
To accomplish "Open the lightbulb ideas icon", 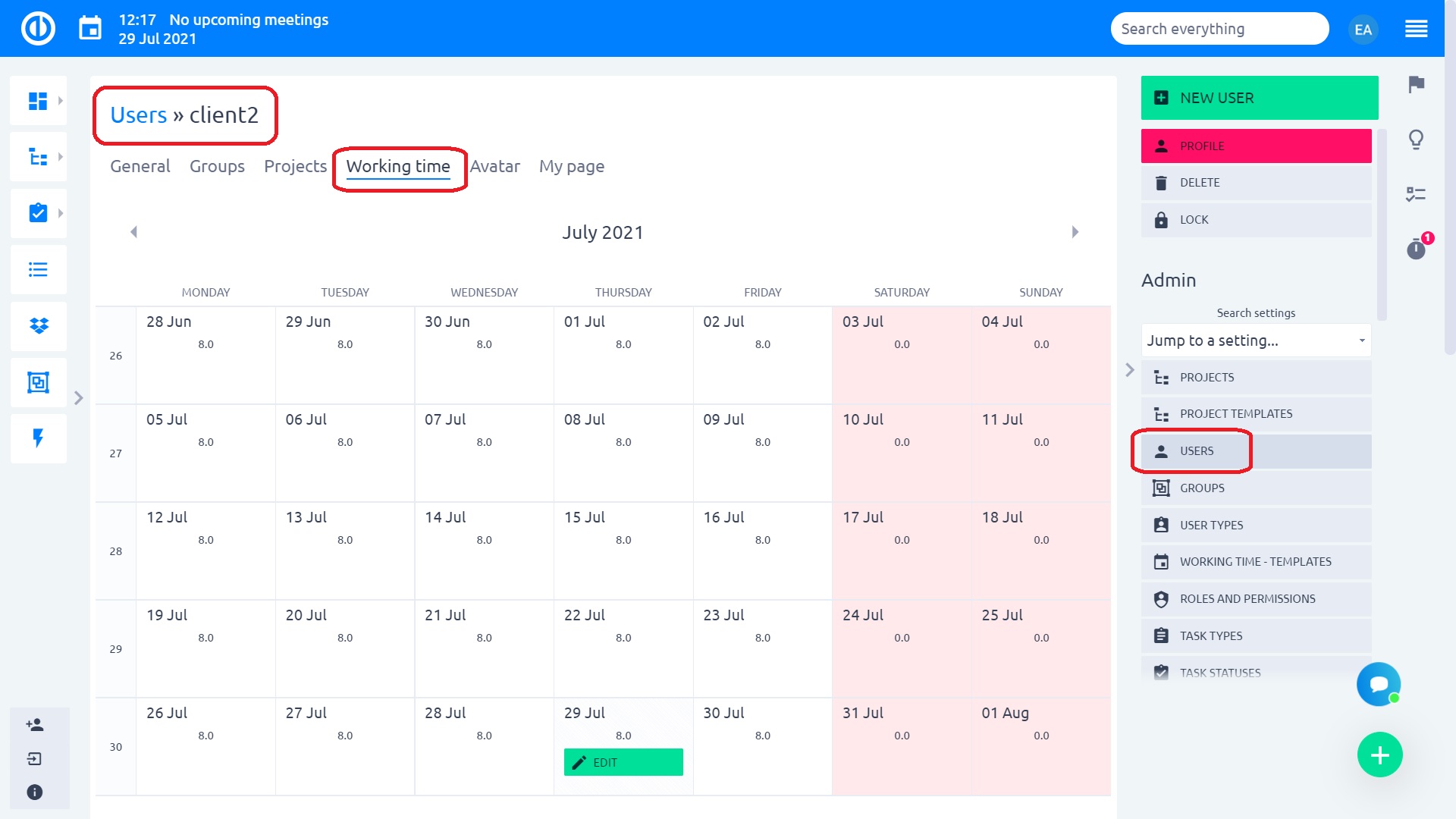I will coord(1416,140).
